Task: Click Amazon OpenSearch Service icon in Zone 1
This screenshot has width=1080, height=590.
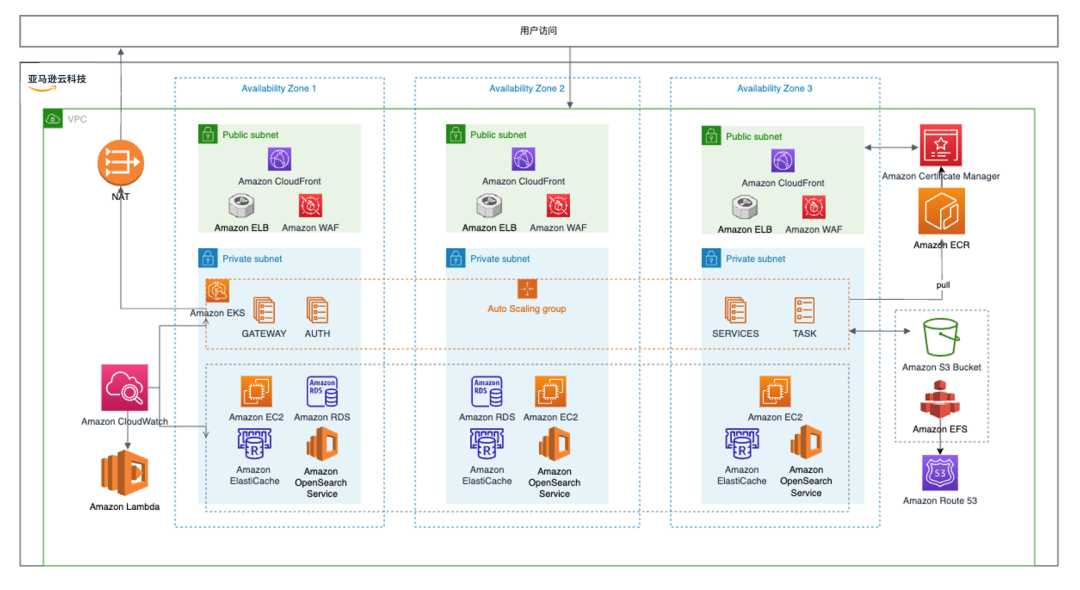Action: (322, 444)
